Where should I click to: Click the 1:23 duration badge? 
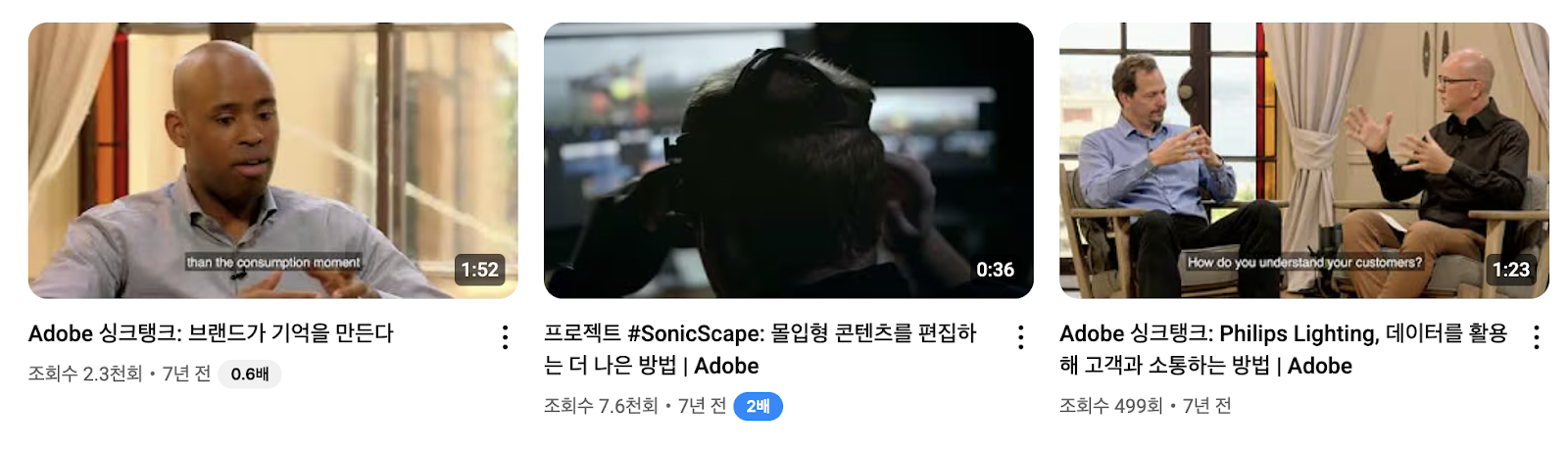click(1511, 270)
